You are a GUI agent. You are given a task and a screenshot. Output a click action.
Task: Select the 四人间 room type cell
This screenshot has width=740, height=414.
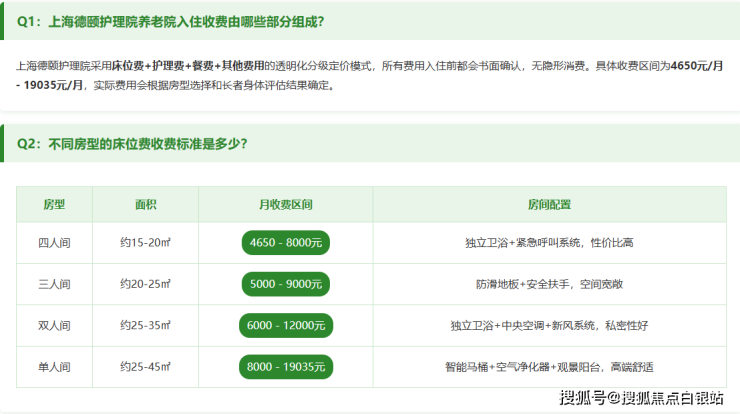tap(54, 243)
